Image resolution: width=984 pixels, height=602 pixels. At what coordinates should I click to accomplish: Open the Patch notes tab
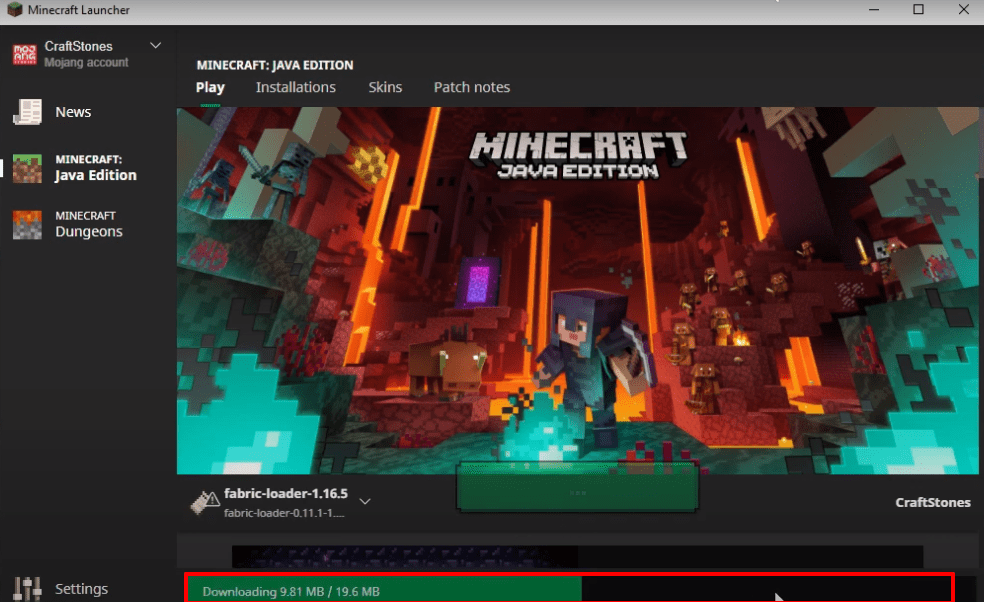coord(472,87)
